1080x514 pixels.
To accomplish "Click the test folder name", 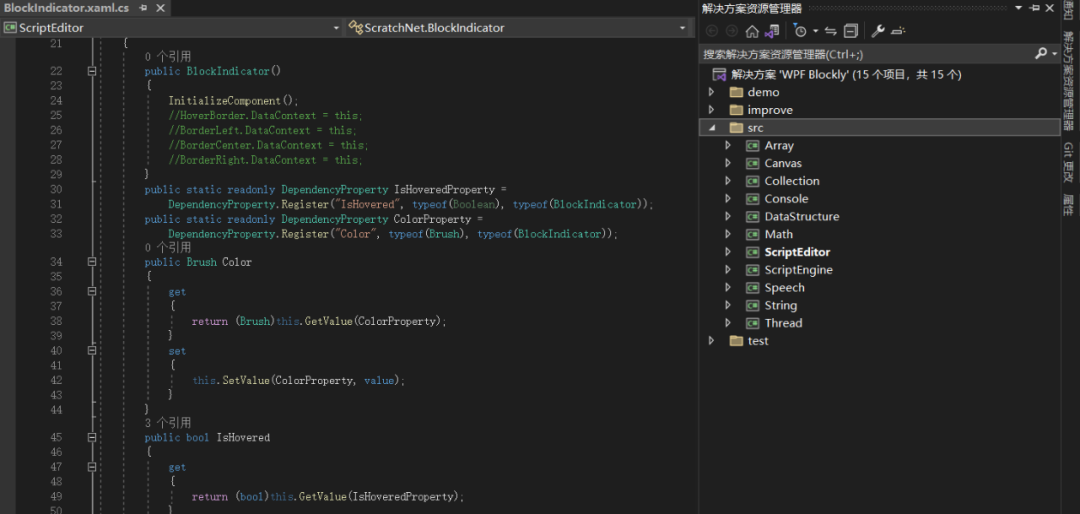I will (758, 341).
